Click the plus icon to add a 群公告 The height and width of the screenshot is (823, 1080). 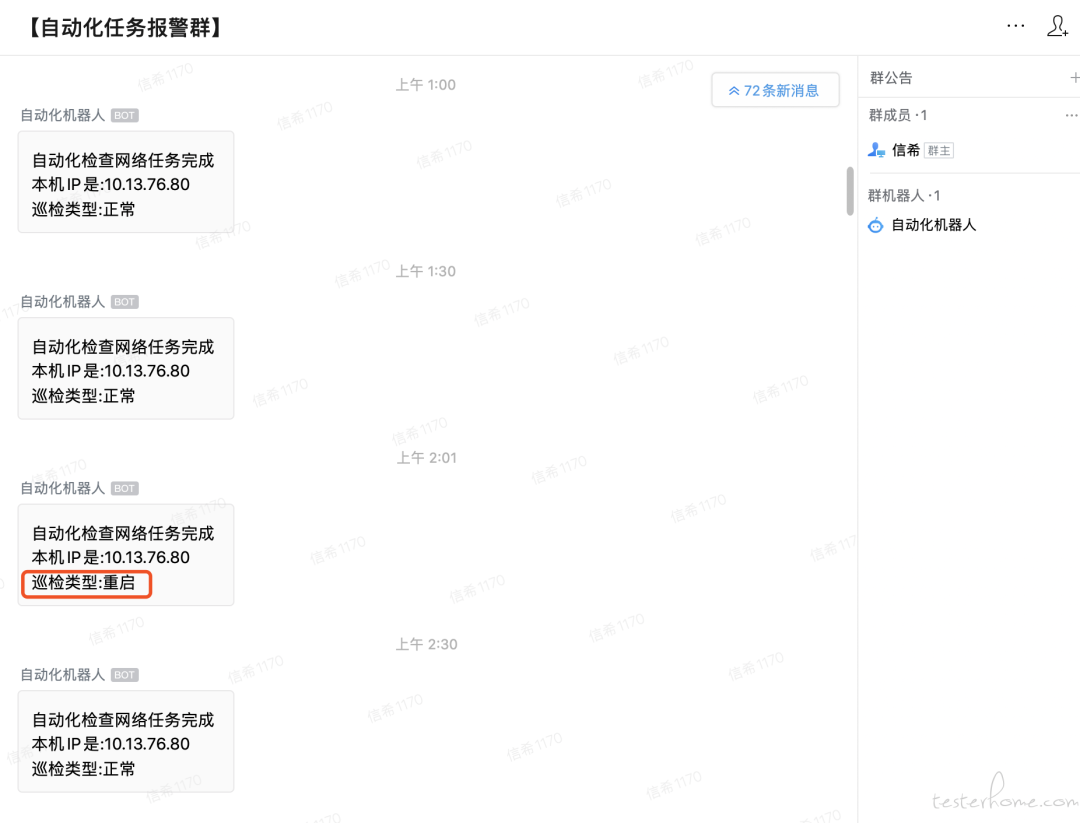click(x=1075, y=77)
